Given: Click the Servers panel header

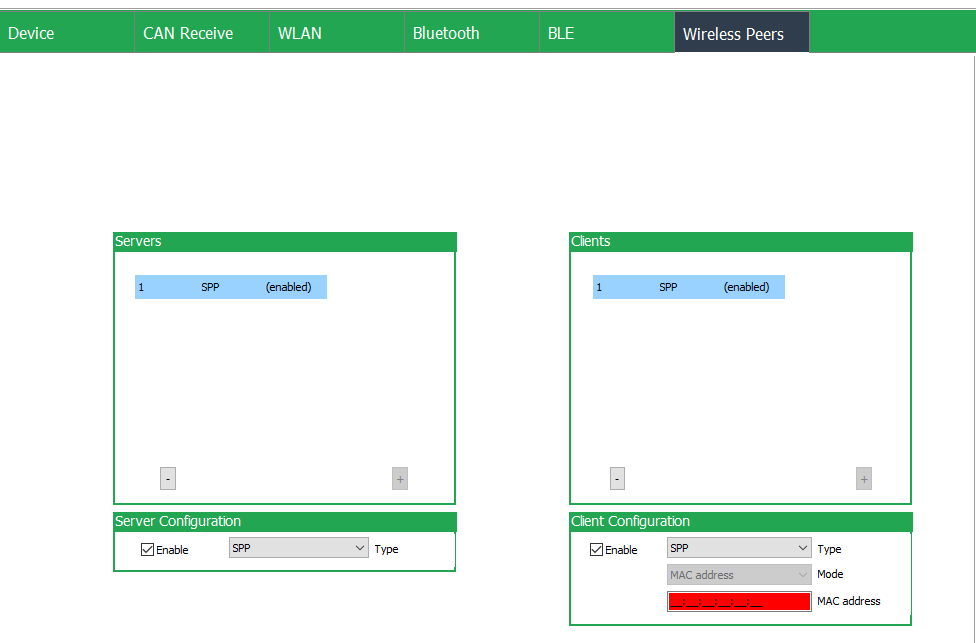Looking at the screenshot, I should [x=285, y=241].
